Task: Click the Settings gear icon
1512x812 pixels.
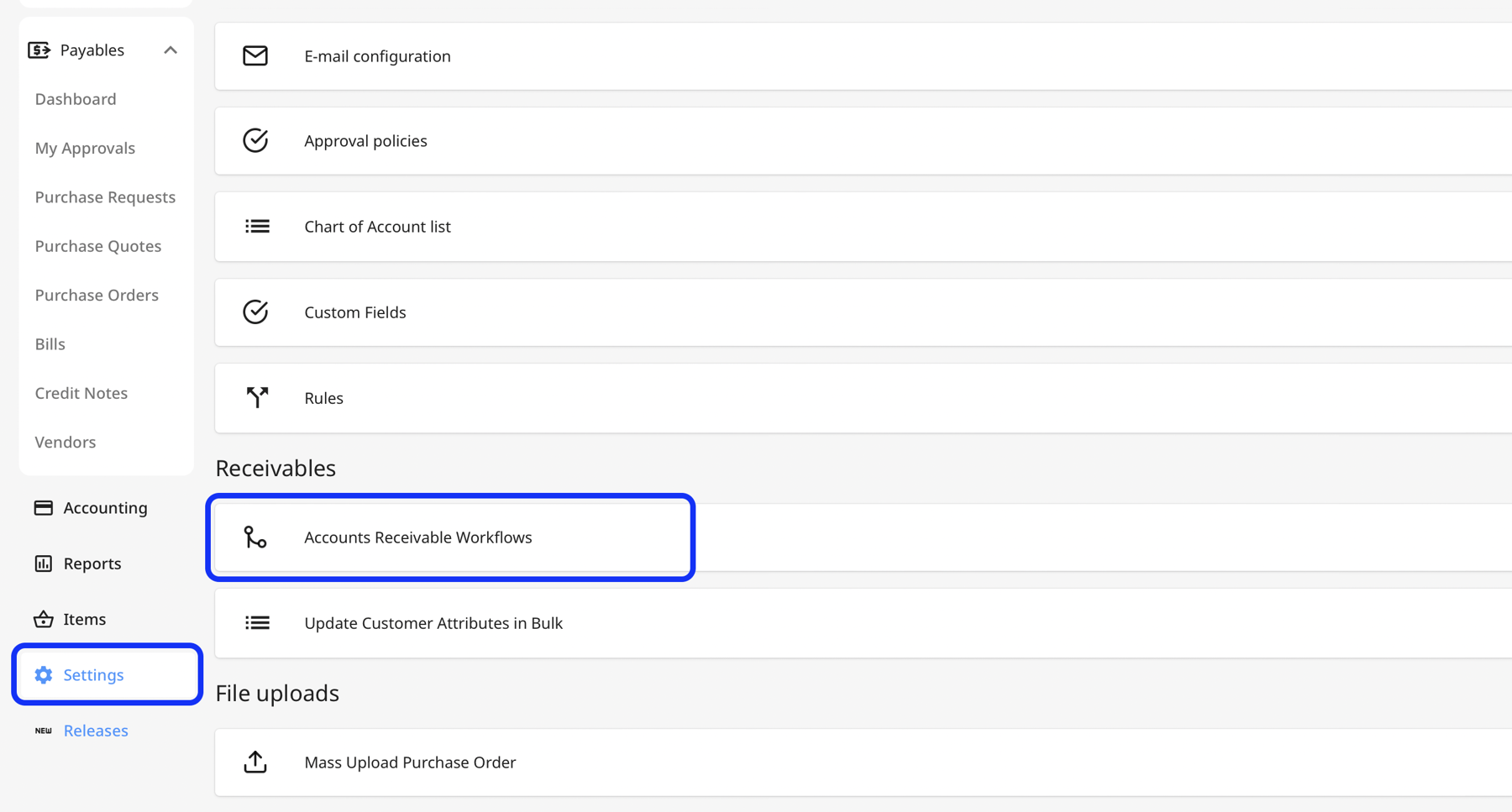Action: [43, 674]
